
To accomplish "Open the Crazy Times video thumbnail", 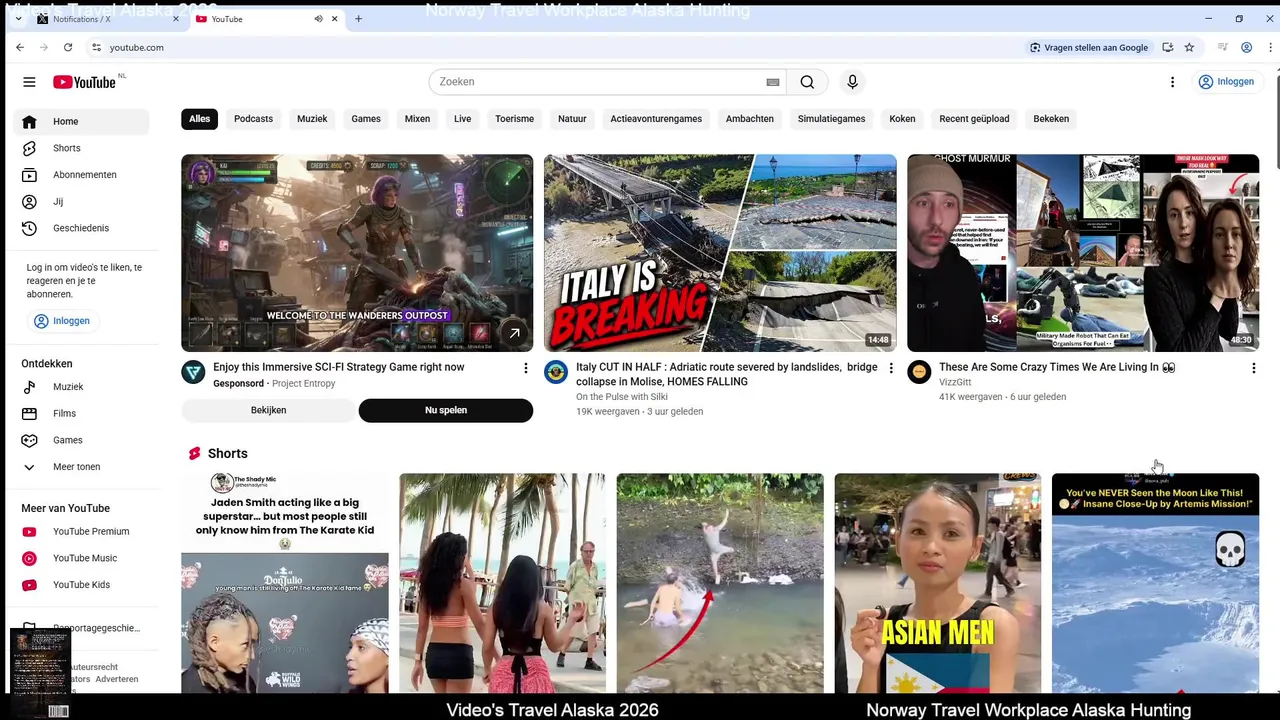I will 1083,253.
